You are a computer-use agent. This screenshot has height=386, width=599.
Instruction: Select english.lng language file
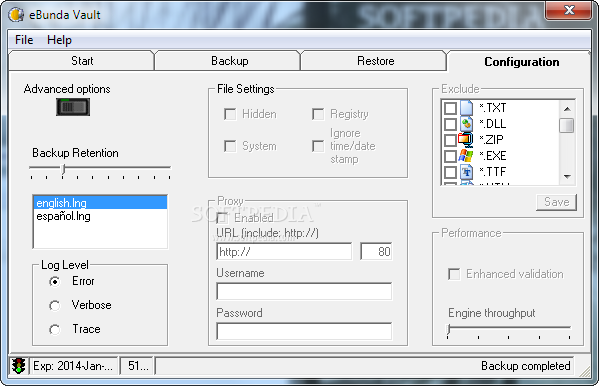(x=100, y=203)
